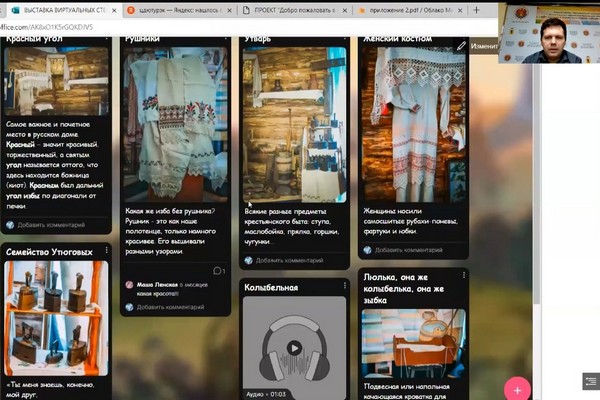The height and width of the screenshot is (400, 600).
Task: Click the Маша Ленская commenter name
Action: [x=157, y=285]
